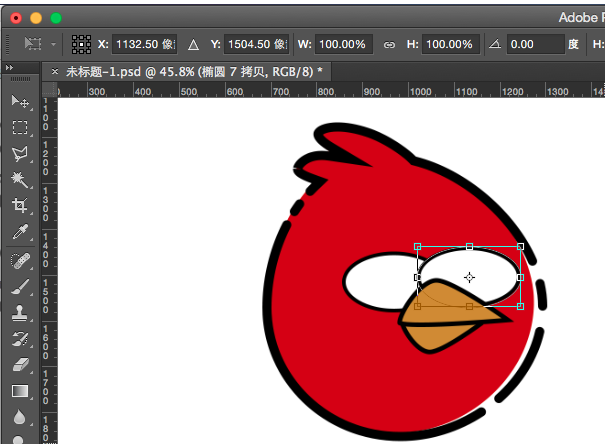
Task: Select the Spot Healing Brush tool
Action: pos(20,261)
